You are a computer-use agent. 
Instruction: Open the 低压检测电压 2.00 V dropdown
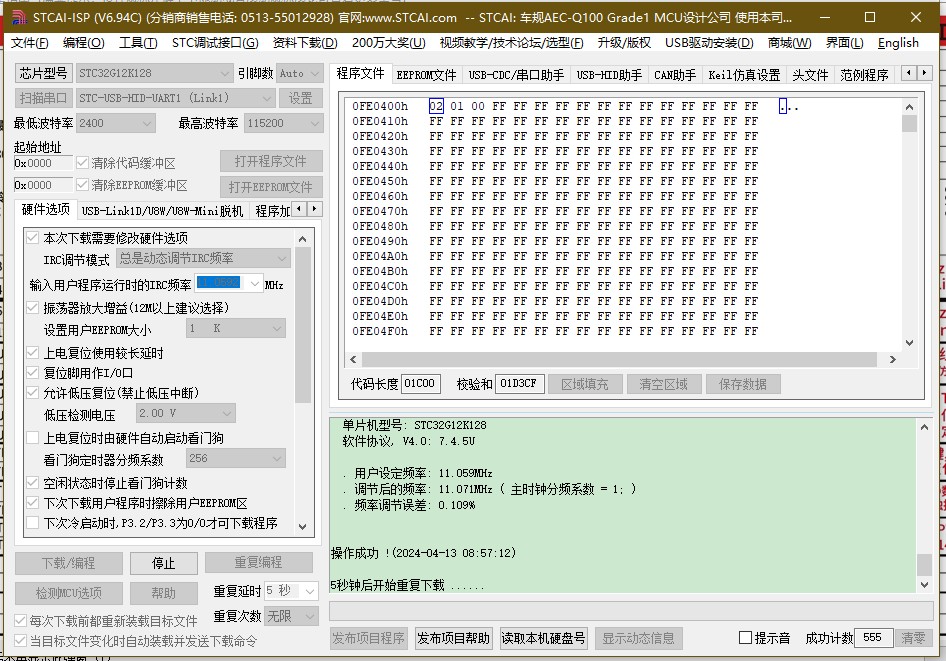[x=185, y=413]
